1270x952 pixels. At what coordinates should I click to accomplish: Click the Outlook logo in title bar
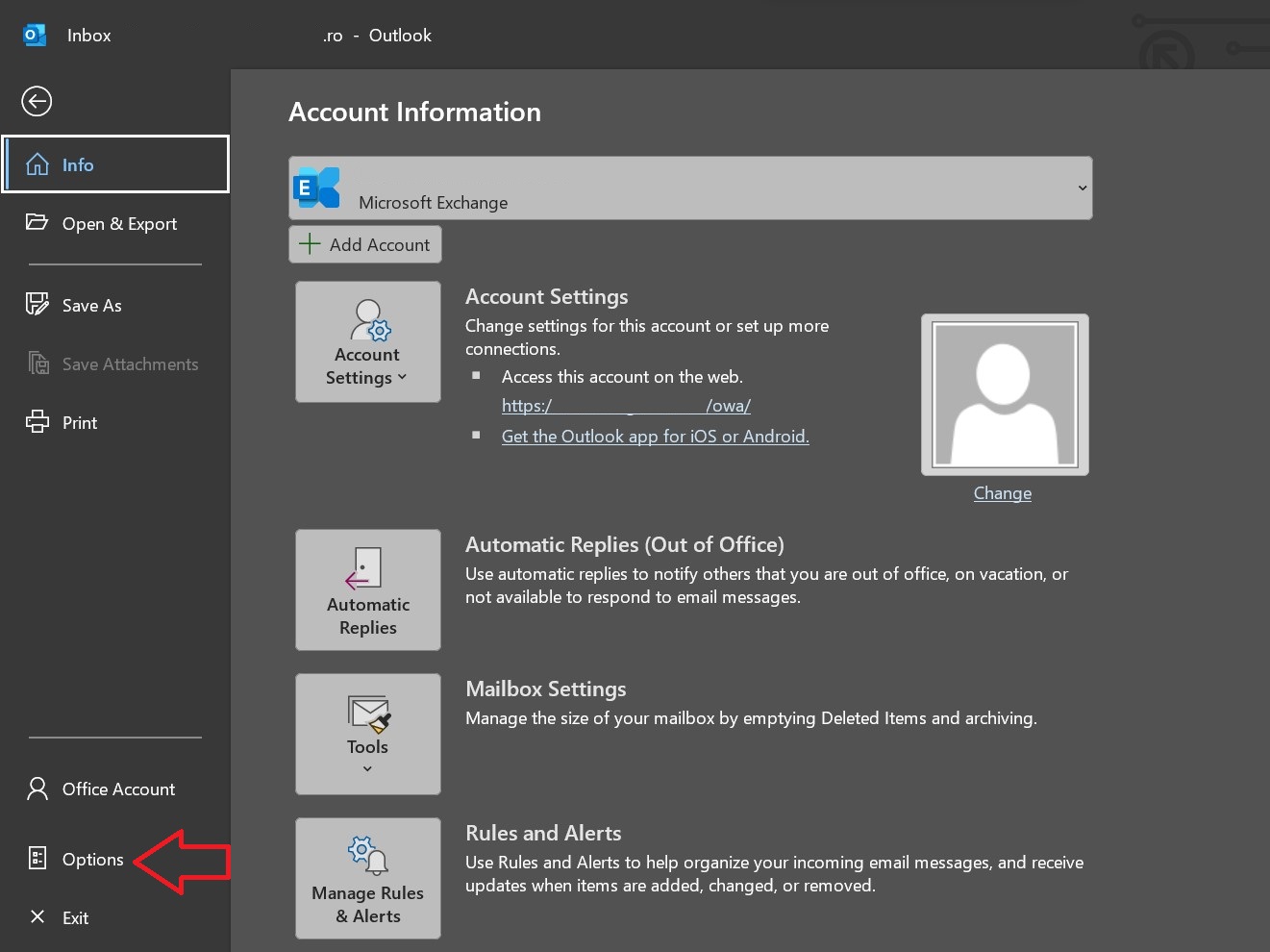click(35, 36)
